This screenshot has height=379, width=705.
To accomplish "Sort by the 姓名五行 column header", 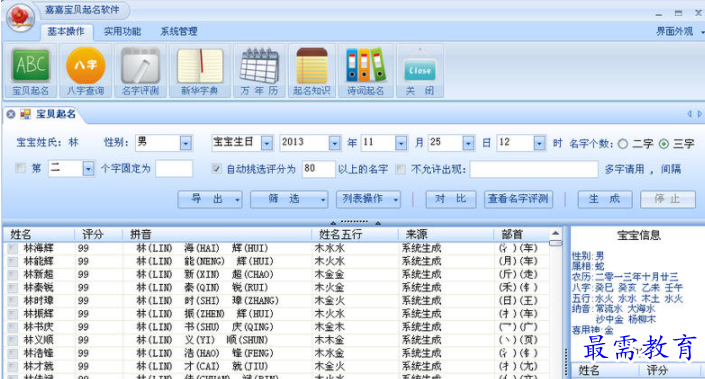I will 355,234.
